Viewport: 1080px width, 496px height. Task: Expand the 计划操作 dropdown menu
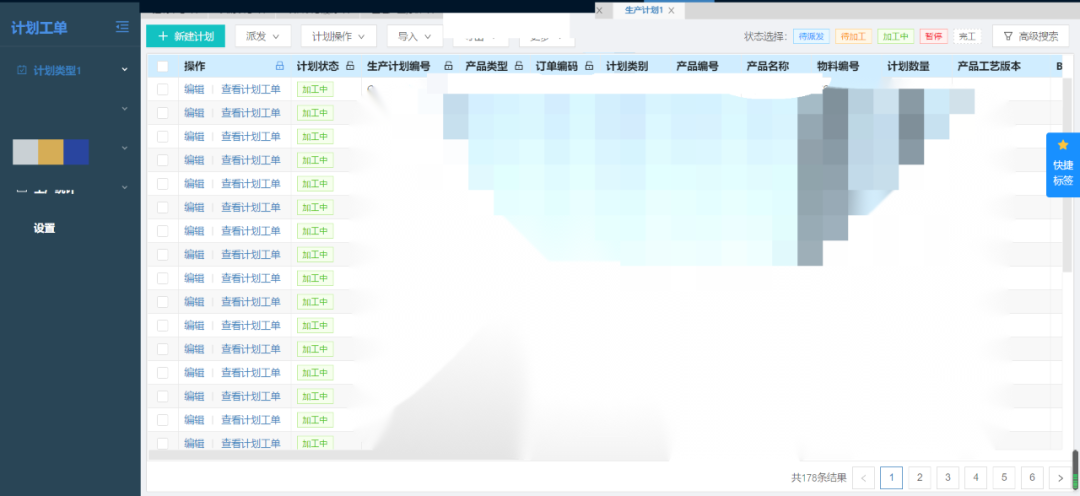tap(337, 36)
